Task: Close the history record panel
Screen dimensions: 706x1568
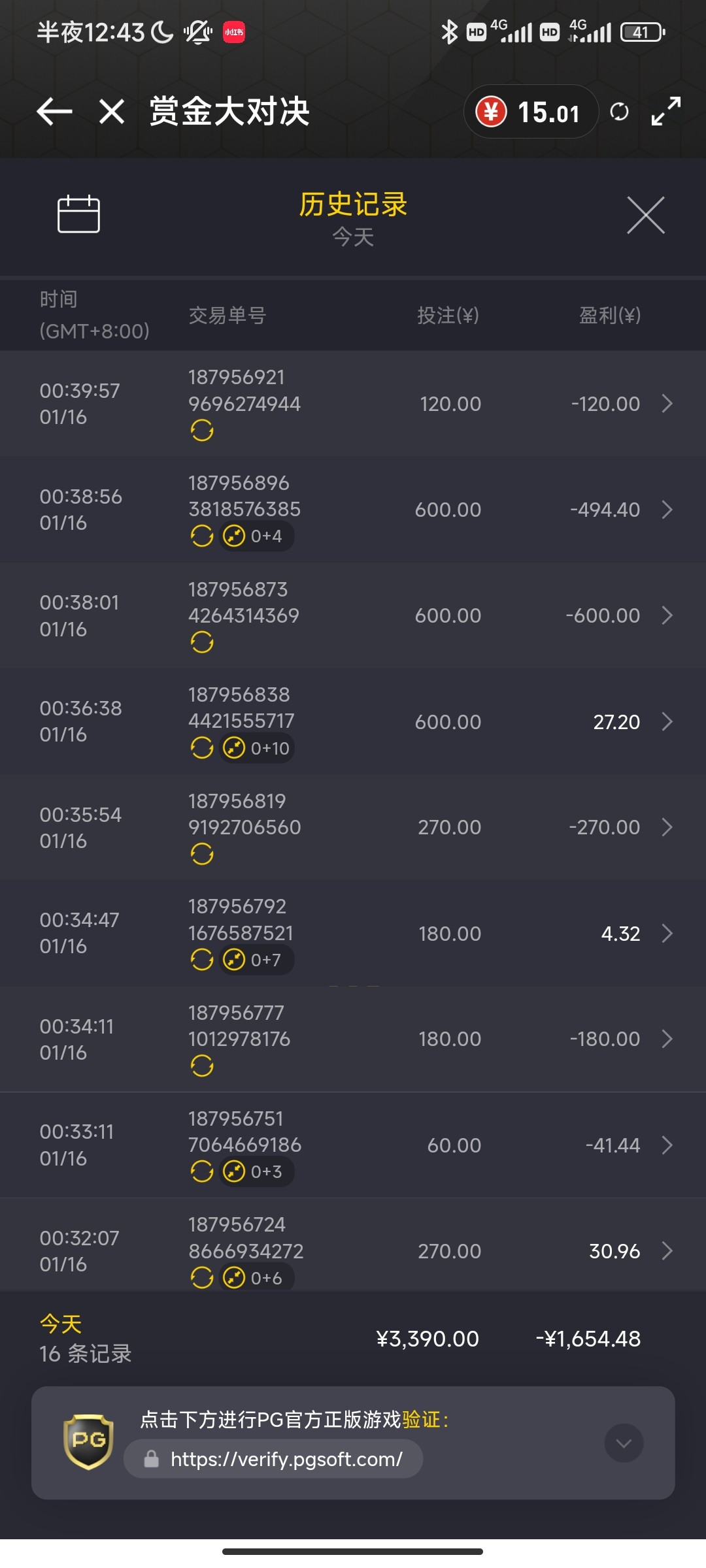Action: (x=645, y=215)
